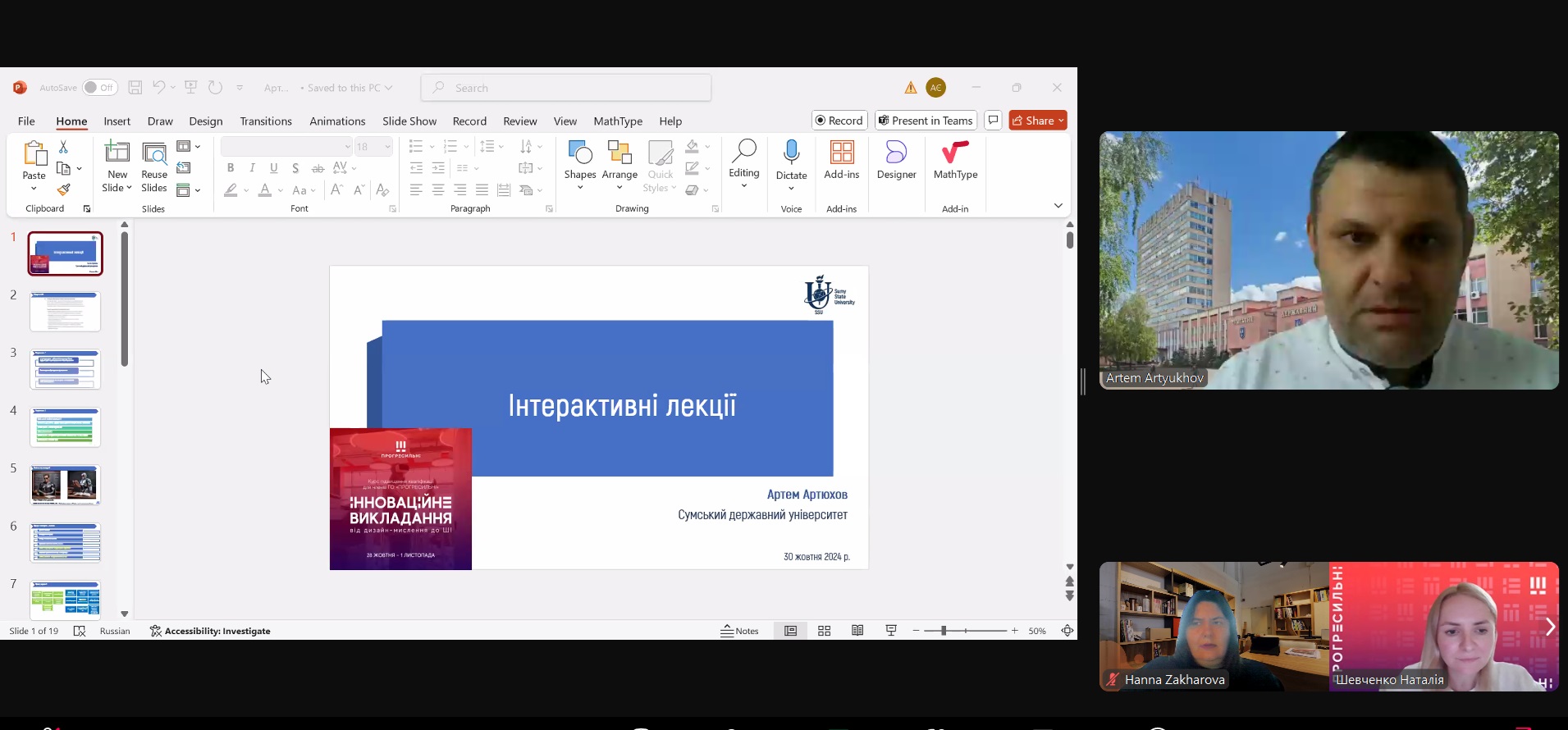Click the Comments speech bubble icon
The image size is (1568, 730).
click(x=993, y=121)
